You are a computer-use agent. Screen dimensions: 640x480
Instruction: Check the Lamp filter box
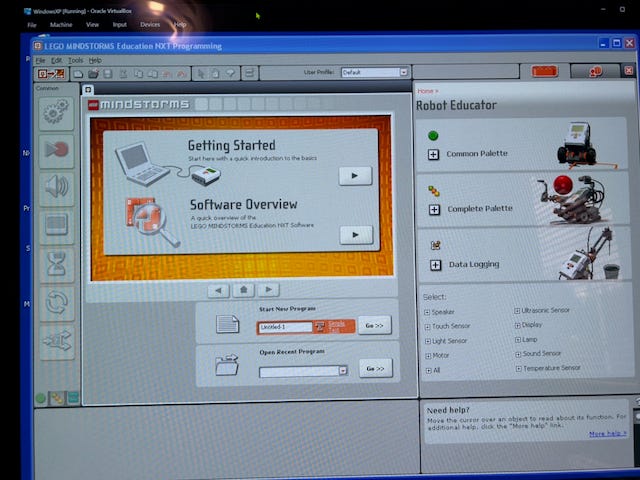pos(518,340)
